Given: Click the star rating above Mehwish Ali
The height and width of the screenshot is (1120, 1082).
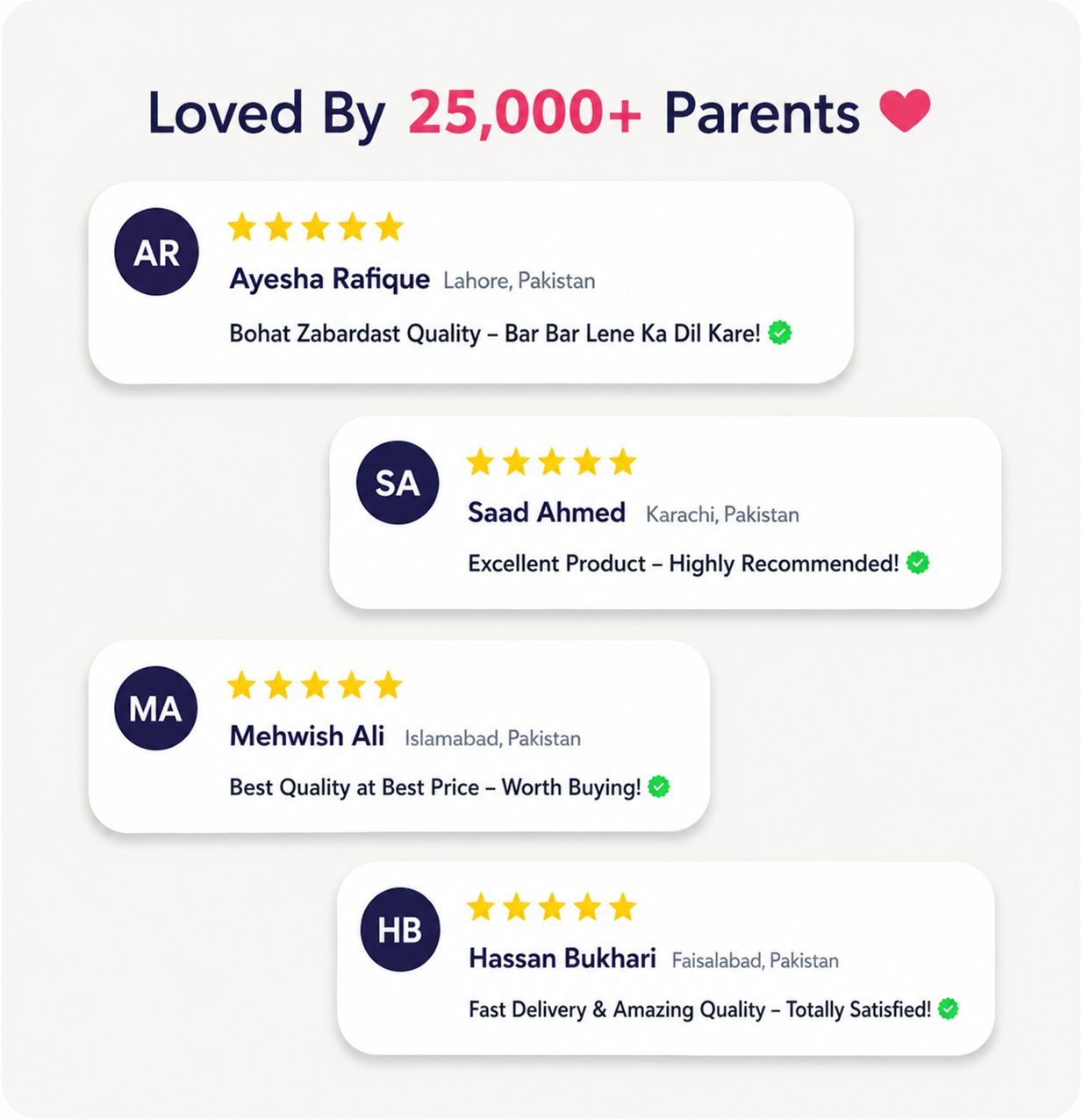Looking at the screenshot, I should [x=315, y=685].
